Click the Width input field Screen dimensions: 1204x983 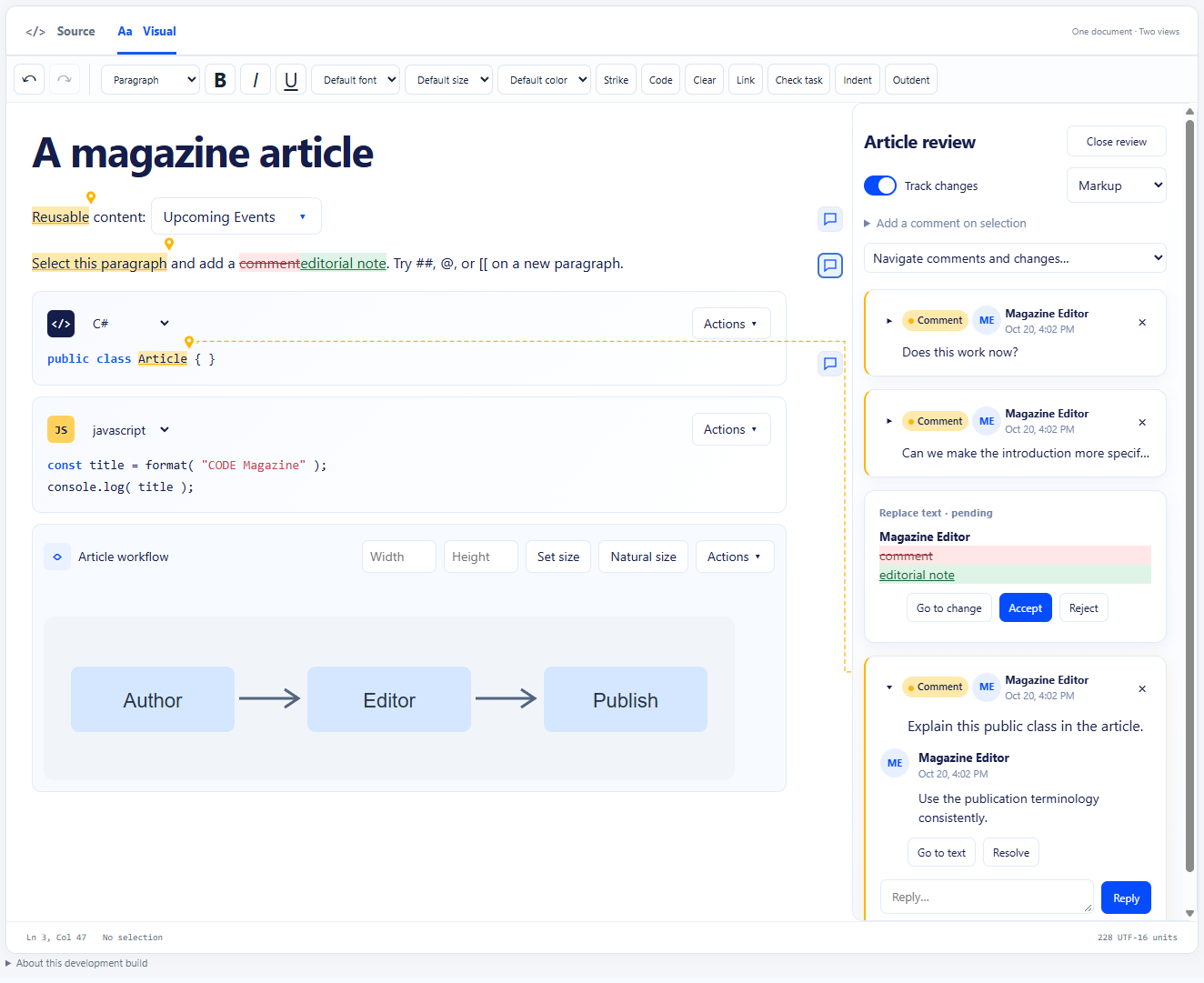399,557
